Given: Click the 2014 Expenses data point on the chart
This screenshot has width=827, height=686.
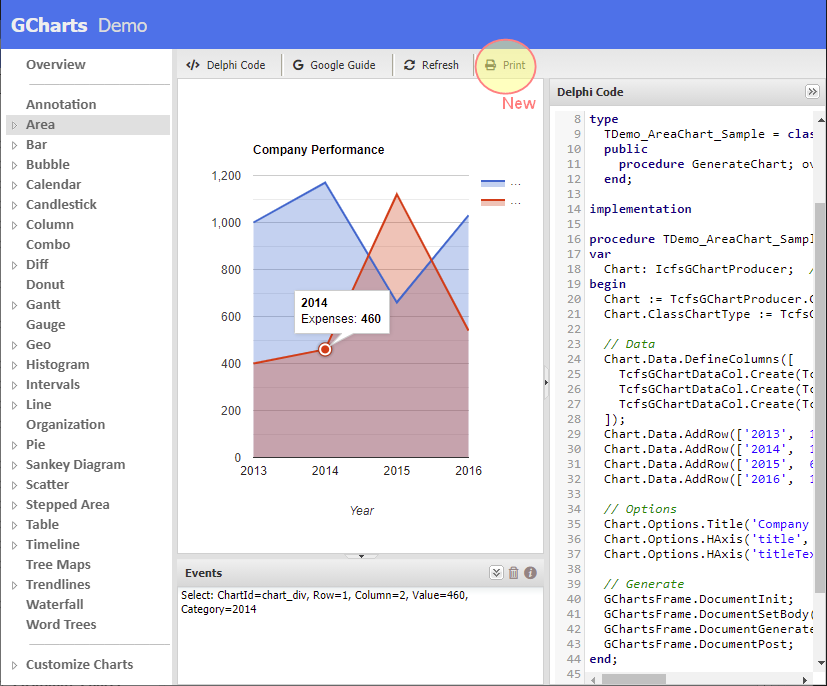Looking at the screenshot, I should click(325, 349).
